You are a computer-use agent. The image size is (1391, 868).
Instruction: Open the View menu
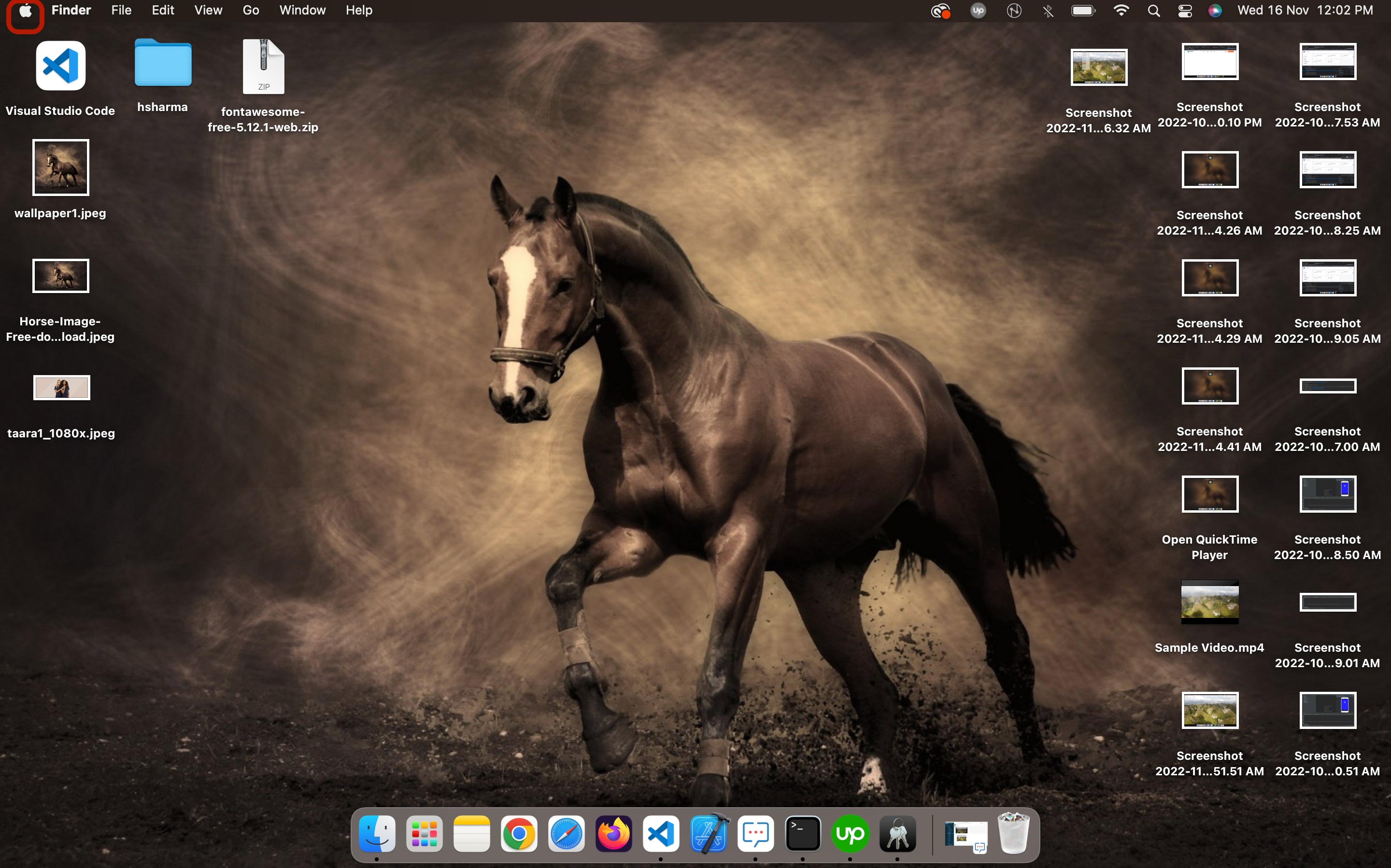pos(208,10)
